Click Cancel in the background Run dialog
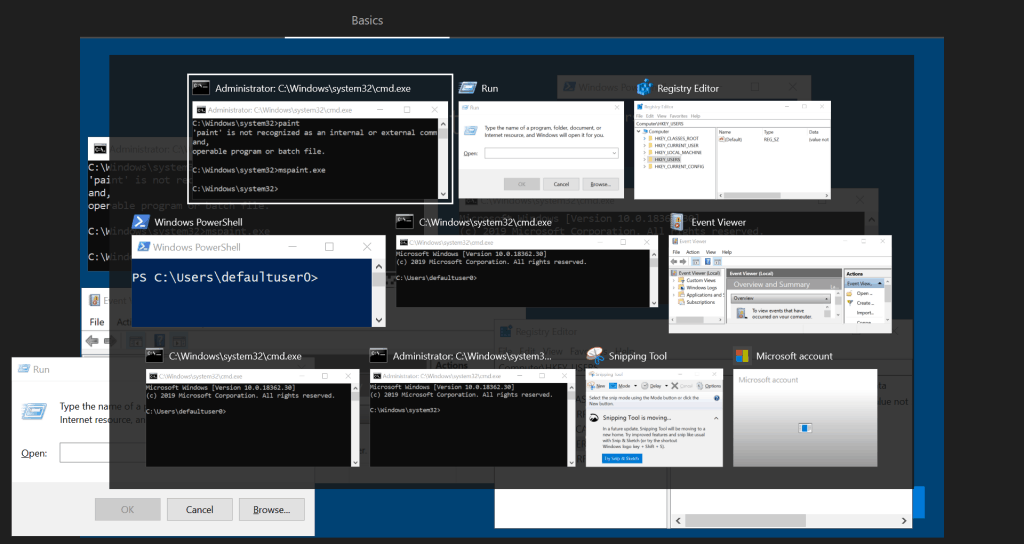Screen dimensions: 1024x544 click(x=199, y=509)
